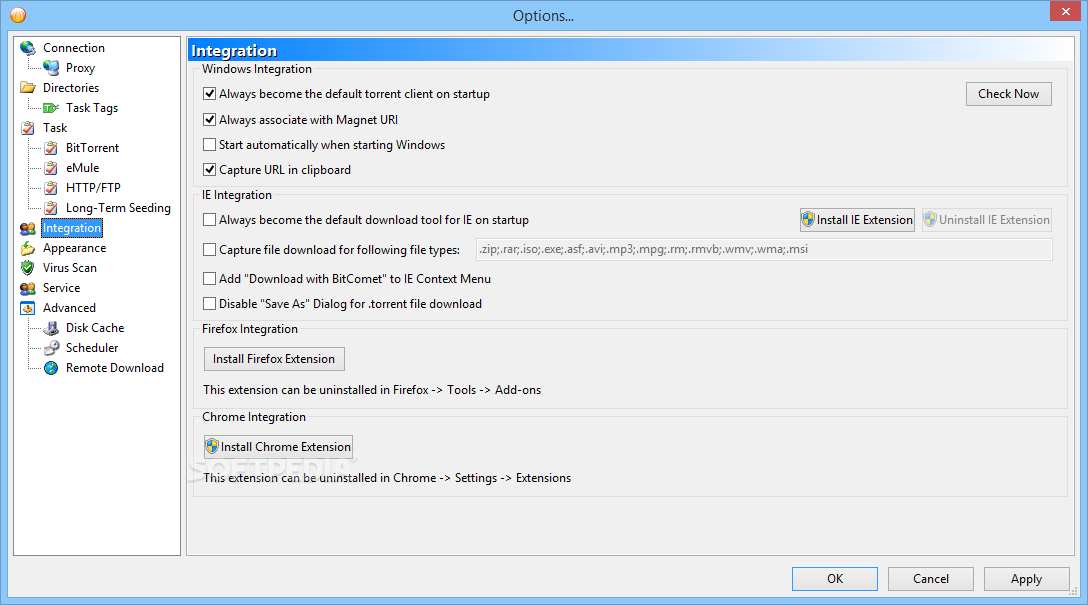Click the Directories folder icon

click(x=28, y=88)
